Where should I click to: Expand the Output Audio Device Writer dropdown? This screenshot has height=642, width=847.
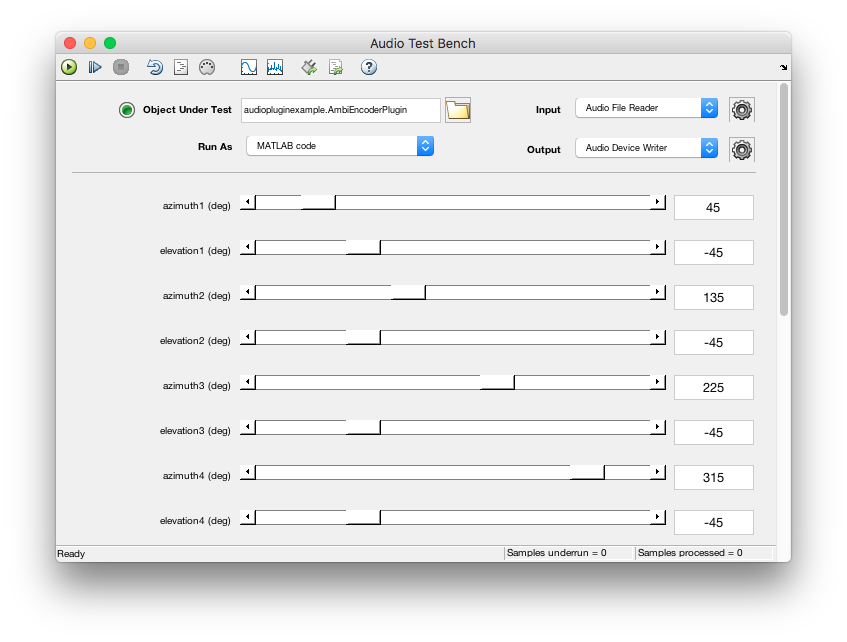646,148
